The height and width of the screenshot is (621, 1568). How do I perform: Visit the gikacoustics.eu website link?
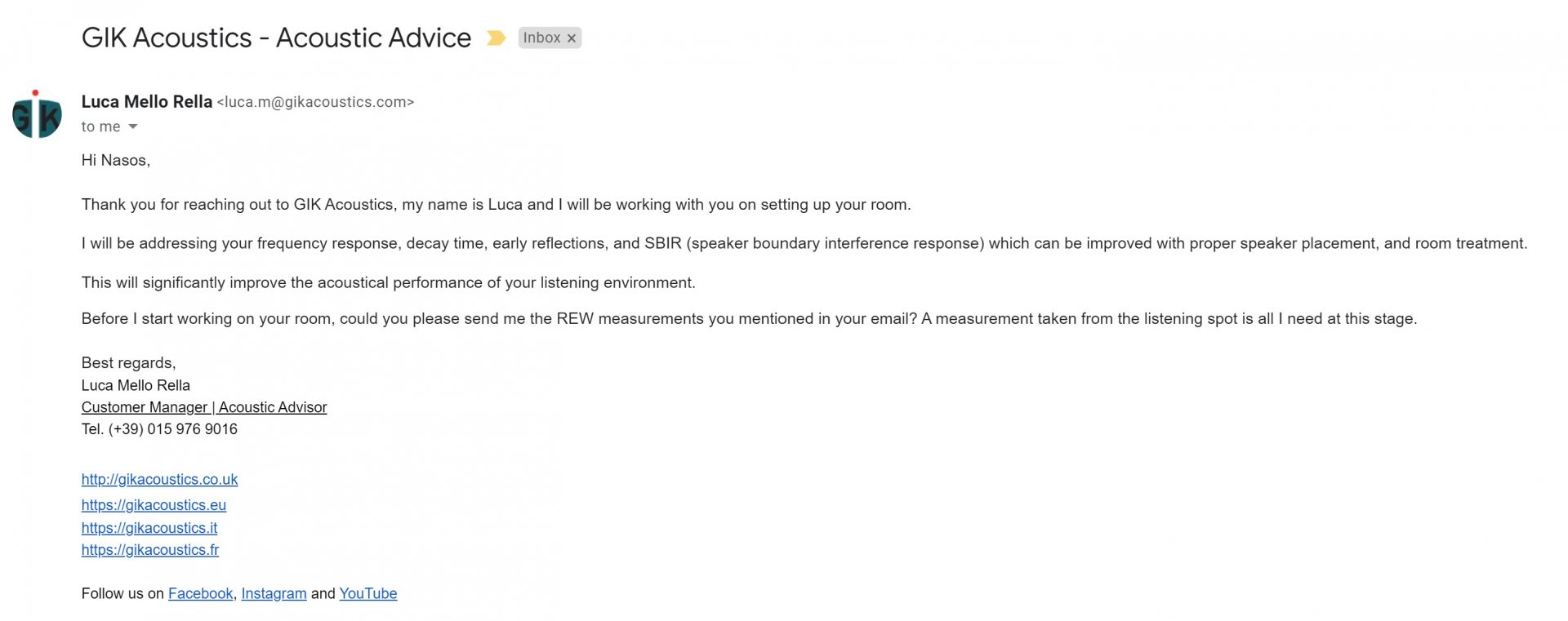coord(154,505)
